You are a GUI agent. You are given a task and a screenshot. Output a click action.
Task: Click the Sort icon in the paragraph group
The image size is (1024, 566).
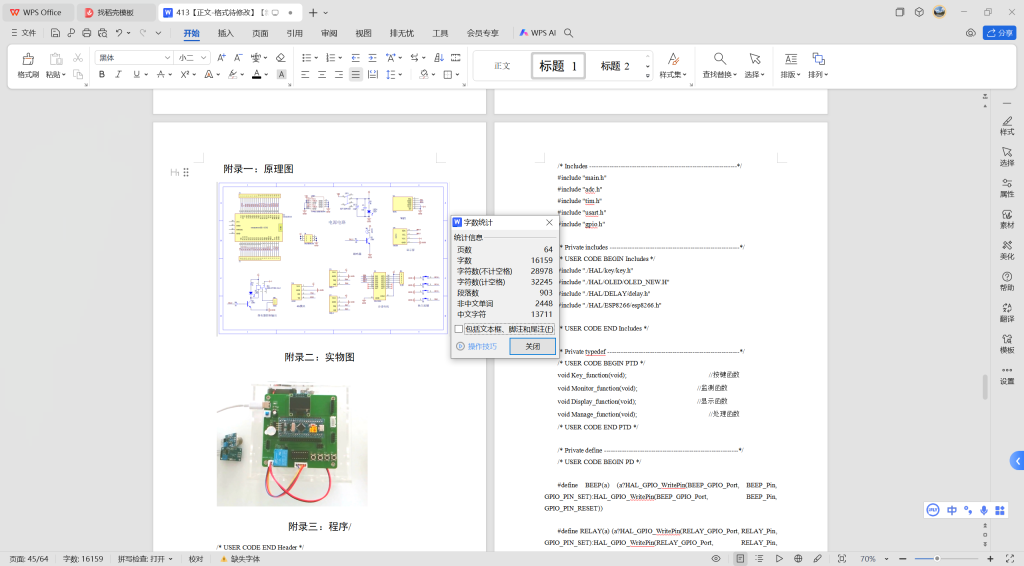(x=439, y=57)
